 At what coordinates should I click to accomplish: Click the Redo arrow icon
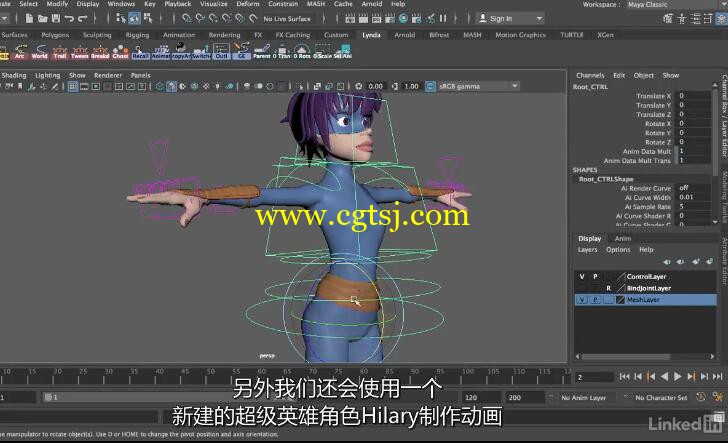83,19
